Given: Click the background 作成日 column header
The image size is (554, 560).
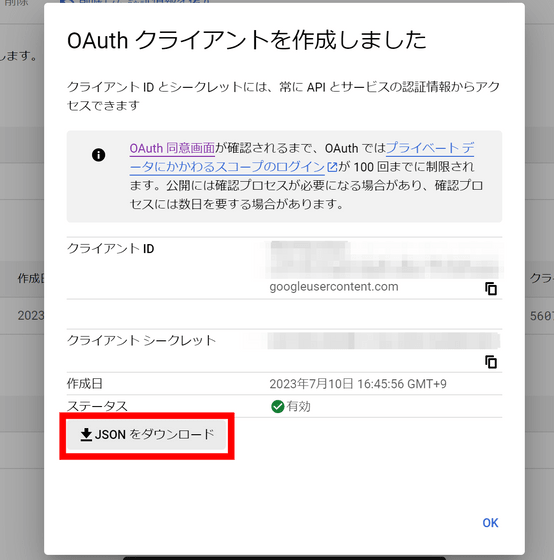Looking at the screenshot, I should [x=31, y=279].
